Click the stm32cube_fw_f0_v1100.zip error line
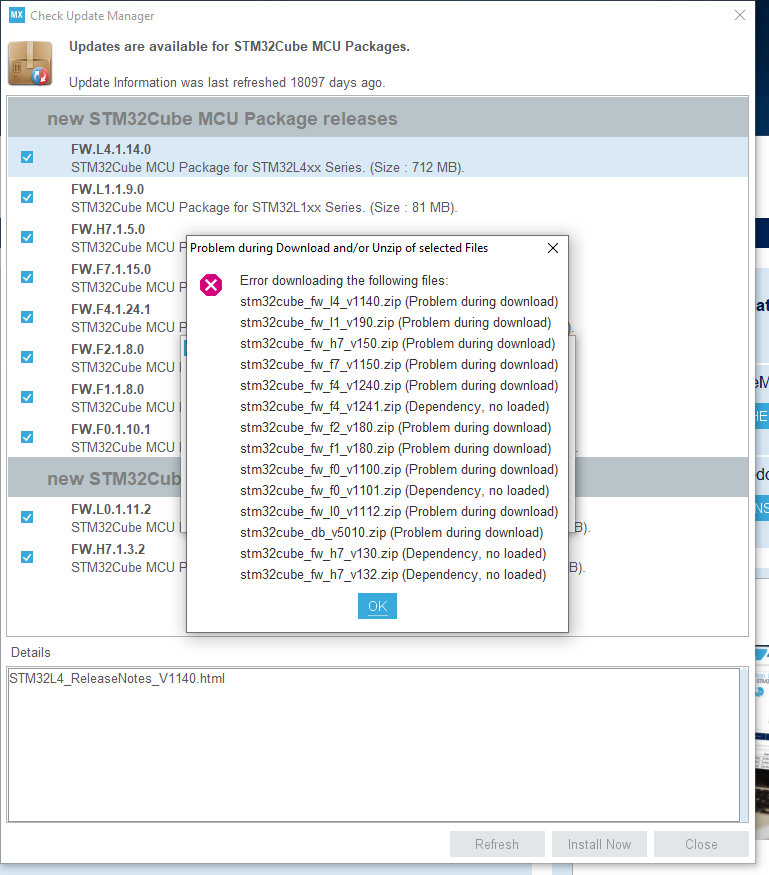769x875 pixels. pyautogui.click(x=399, y=470)
